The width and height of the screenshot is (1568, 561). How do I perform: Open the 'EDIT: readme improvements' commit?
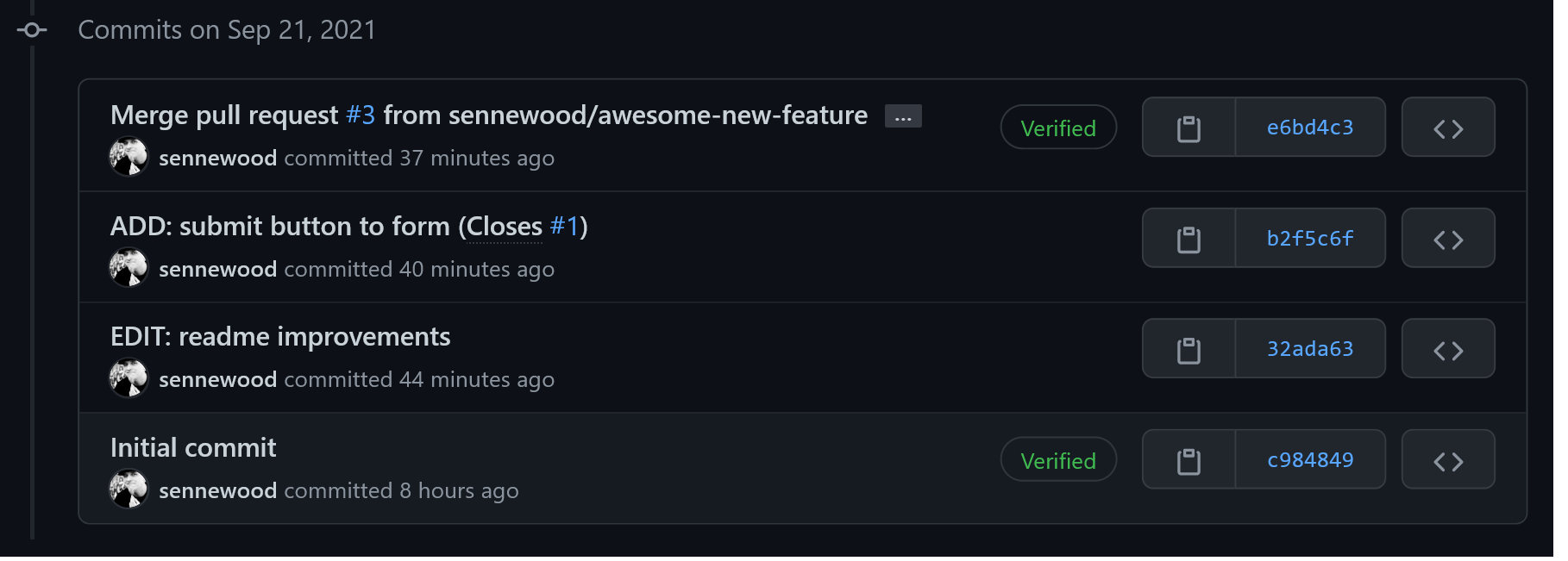pyautogui.click(x=280, y=337)
